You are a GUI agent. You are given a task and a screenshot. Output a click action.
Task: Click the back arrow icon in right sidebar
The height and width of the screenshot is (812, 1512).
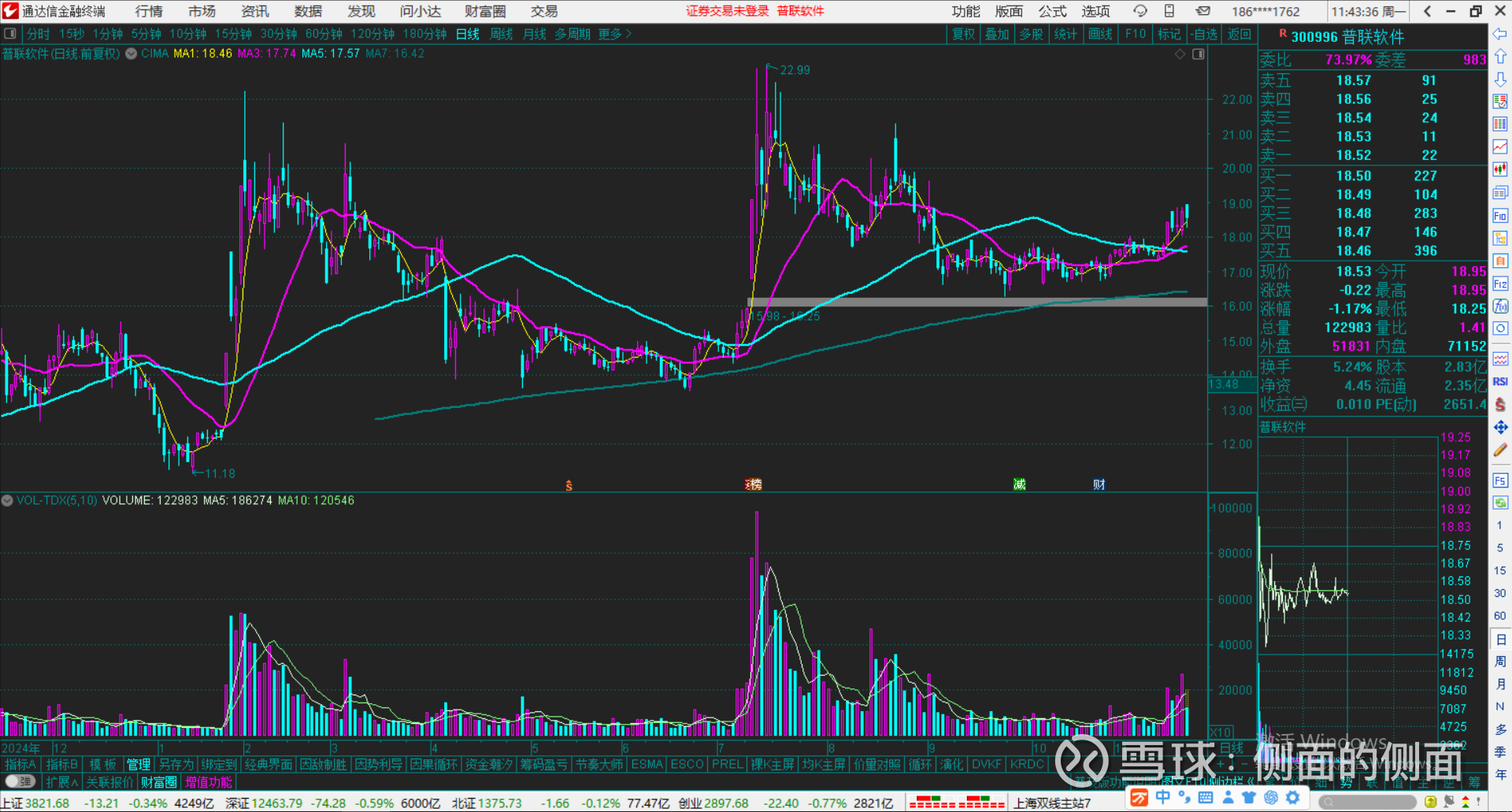(1500, 34)
